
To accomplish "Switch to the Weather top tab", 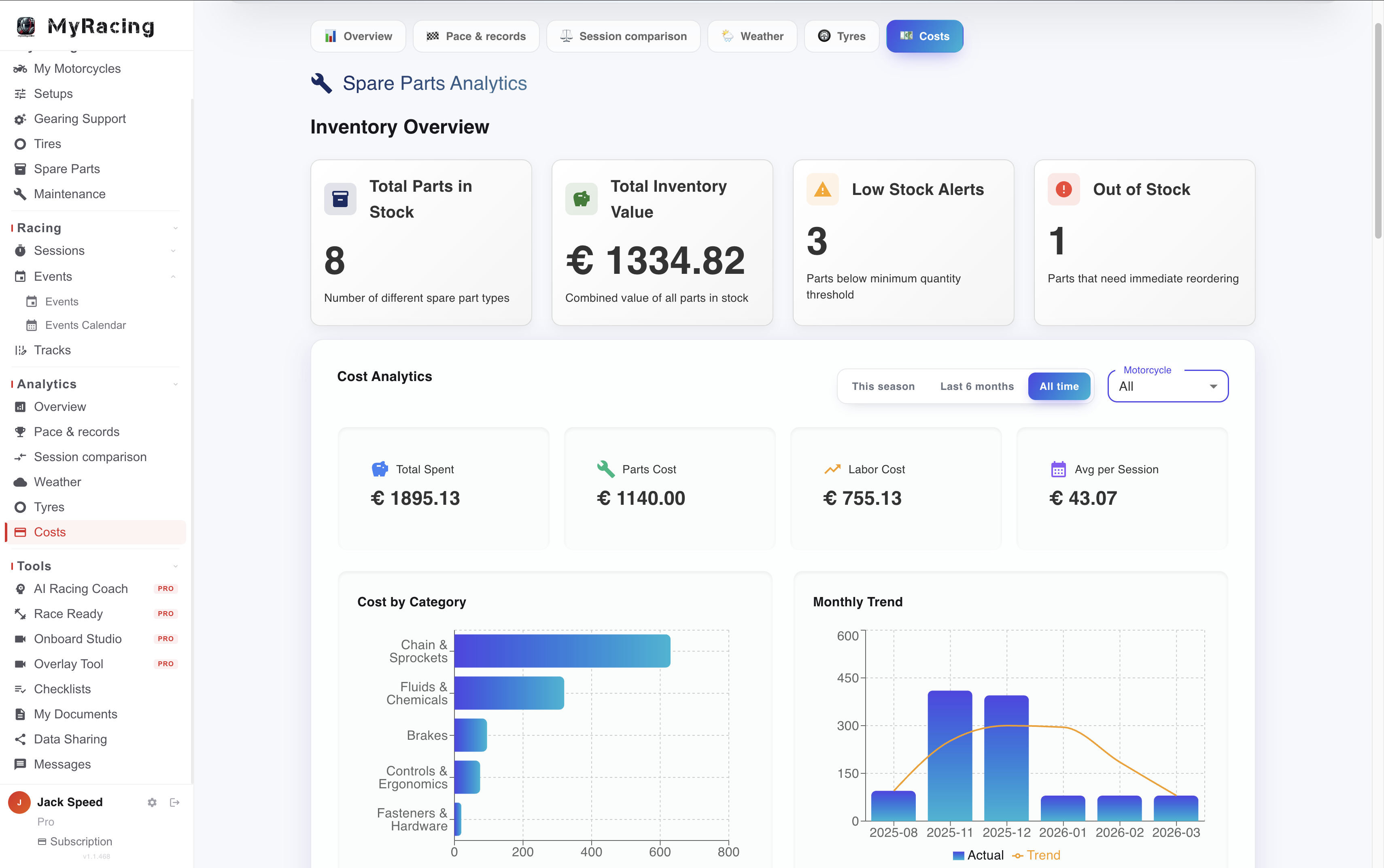I will pyautogui.click(x=752, y=36).
